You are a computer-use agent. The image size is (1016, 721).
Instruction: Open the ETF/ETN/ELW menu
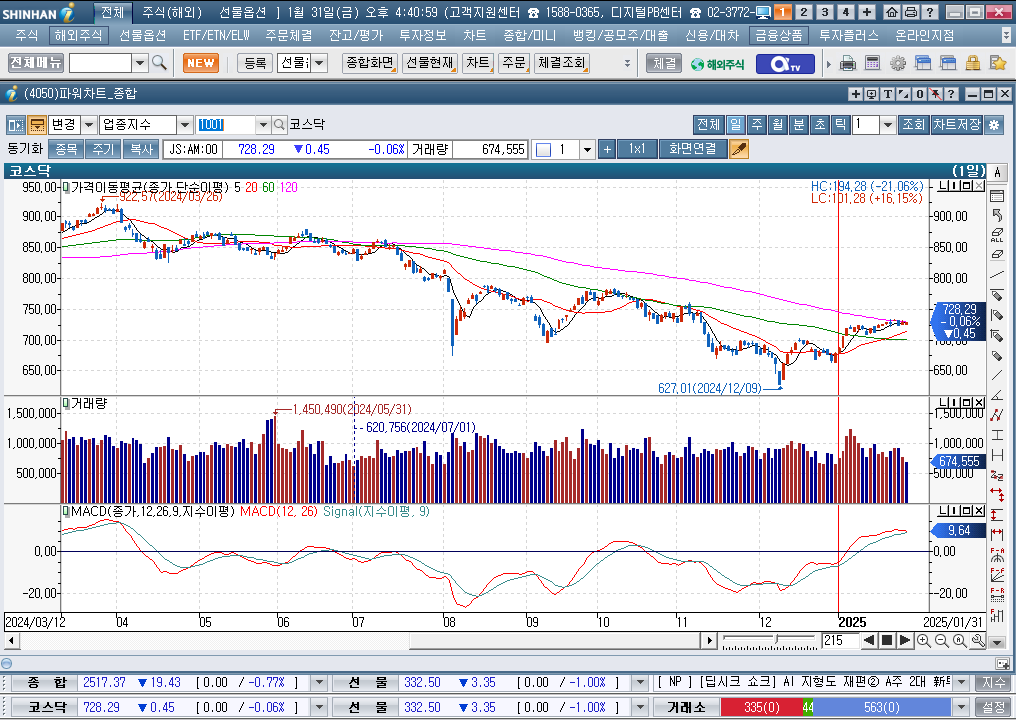tap(216, 35)
